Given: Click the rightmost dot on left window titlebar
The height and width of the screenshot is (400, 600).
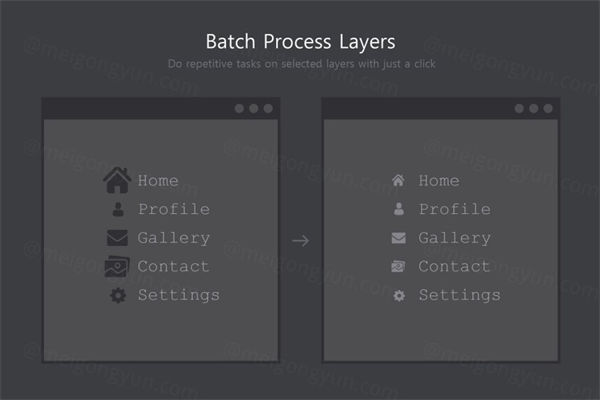Looking at the screenshot, I should point(268,108).
